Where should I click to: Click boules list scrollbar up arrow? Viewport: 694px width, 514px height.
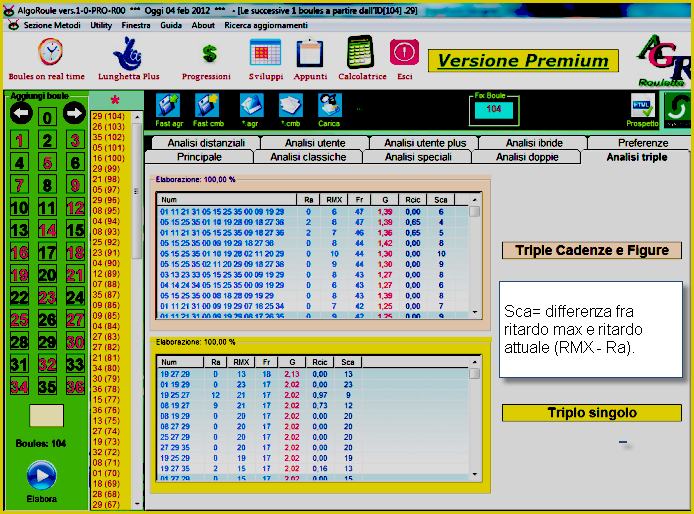tap(137, 117)
